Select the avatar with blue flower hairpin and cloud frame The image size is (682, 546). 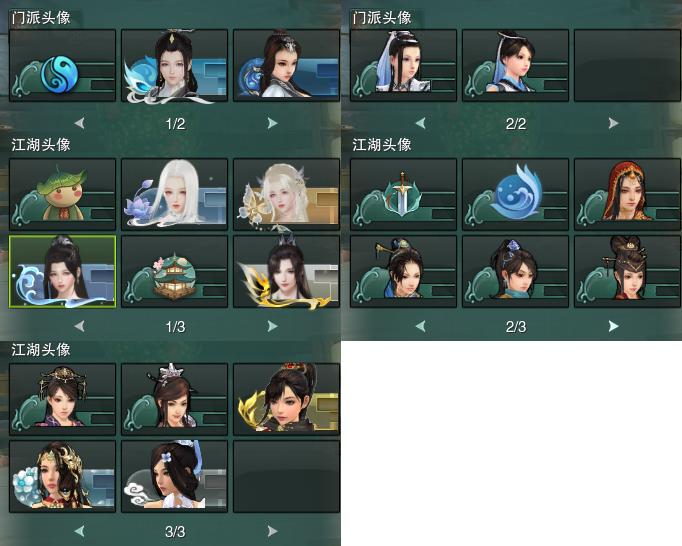174,476
